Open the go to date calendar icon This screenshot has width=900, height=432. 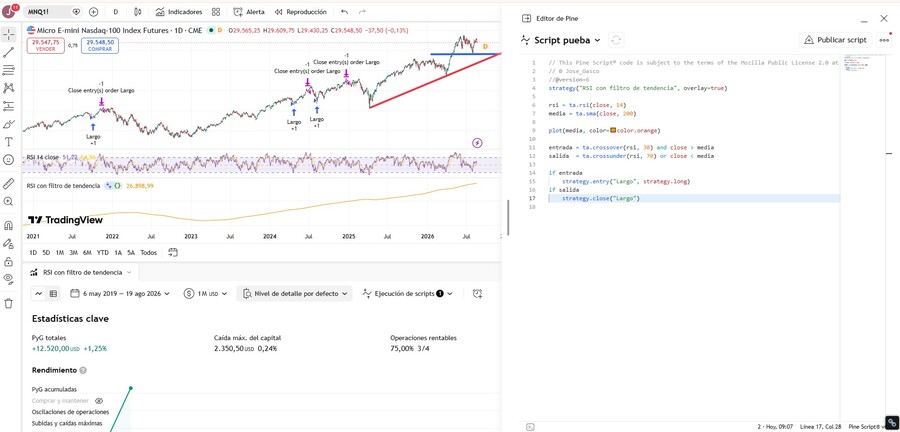[x=173, y=252]
